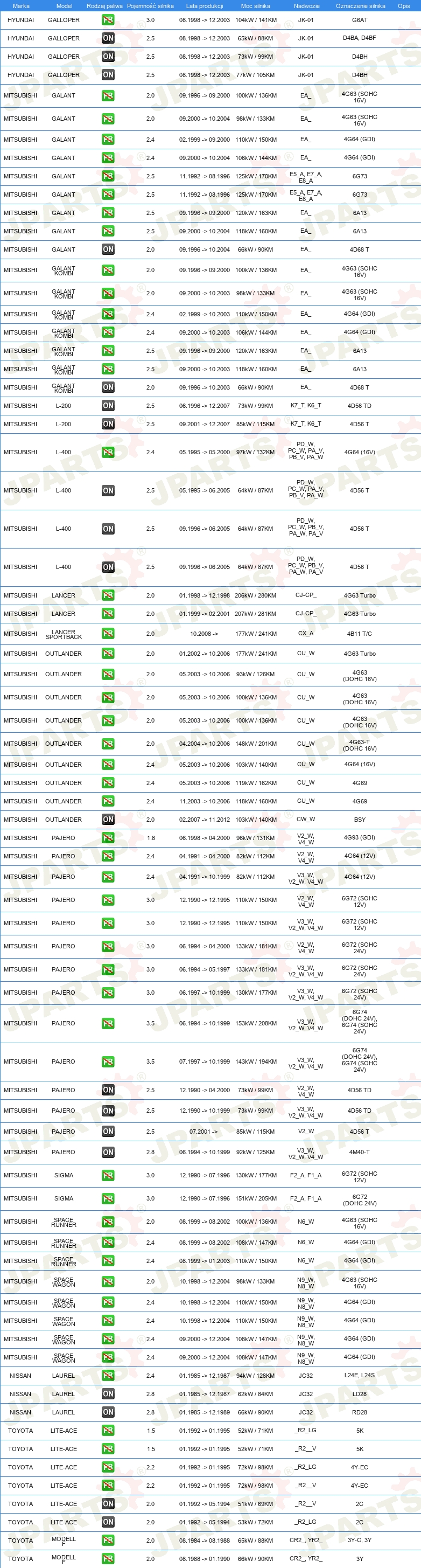Click the Model column header
This screenshot has width=421, height=1568.
coord(64,5)
